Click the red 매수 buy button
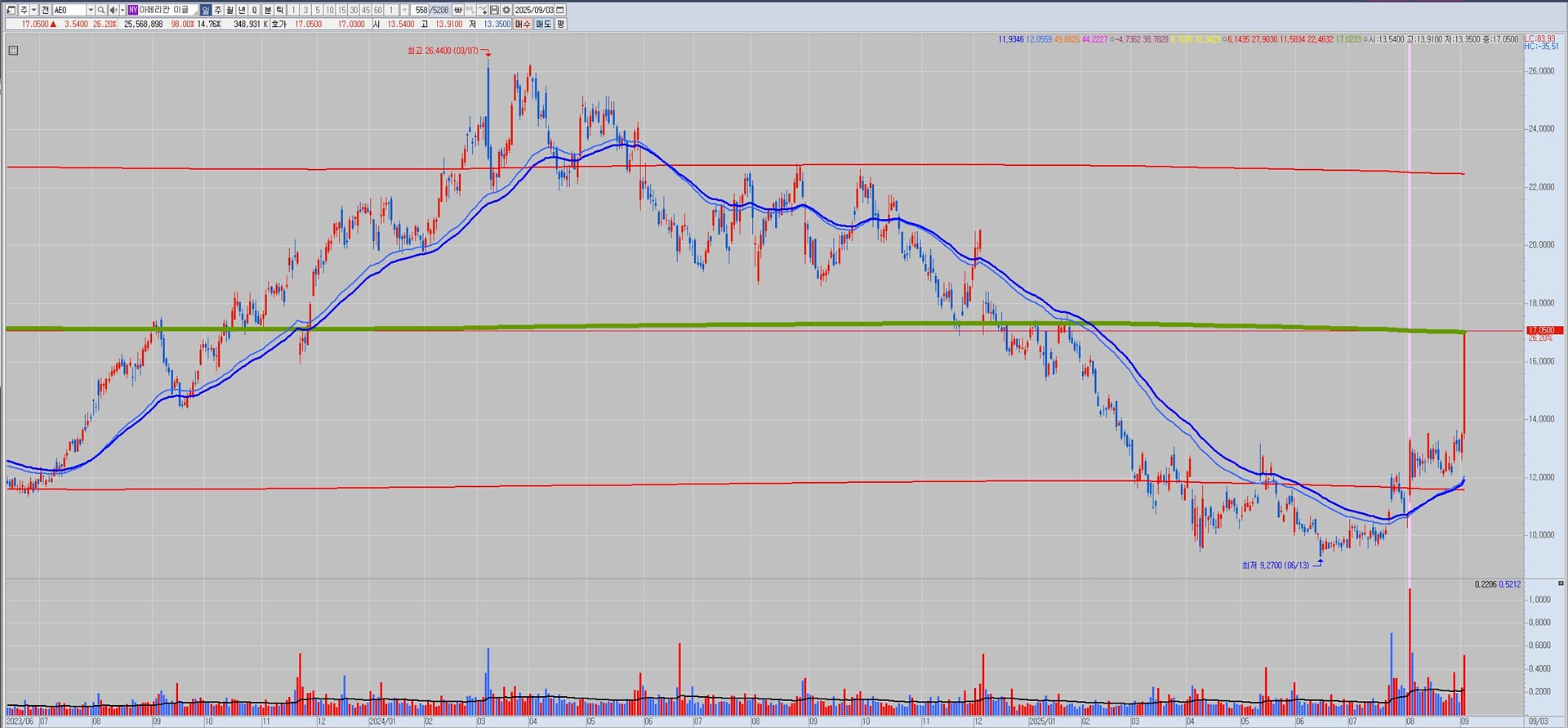The width and height of the screenshot is (1568, 728). coord(522,25)
